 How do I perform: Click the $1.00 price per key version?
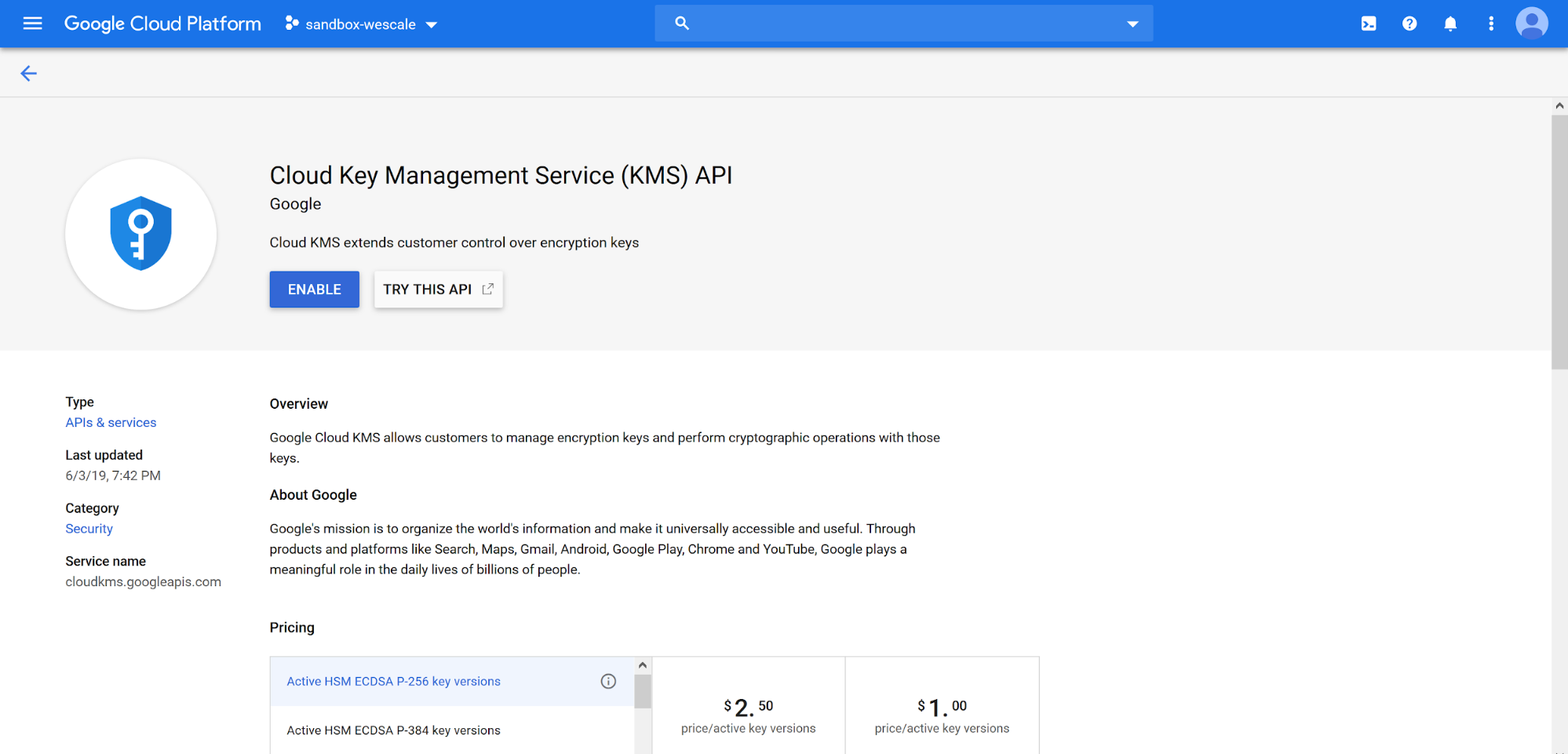tap(942, 708)
